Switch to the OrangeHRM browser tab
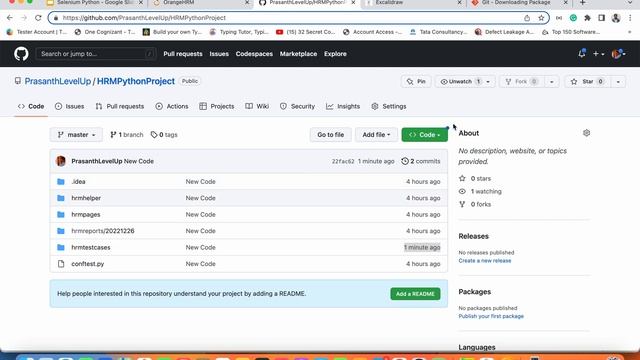The width and height of the screenshot is (640, 360). tap(200, 3)
